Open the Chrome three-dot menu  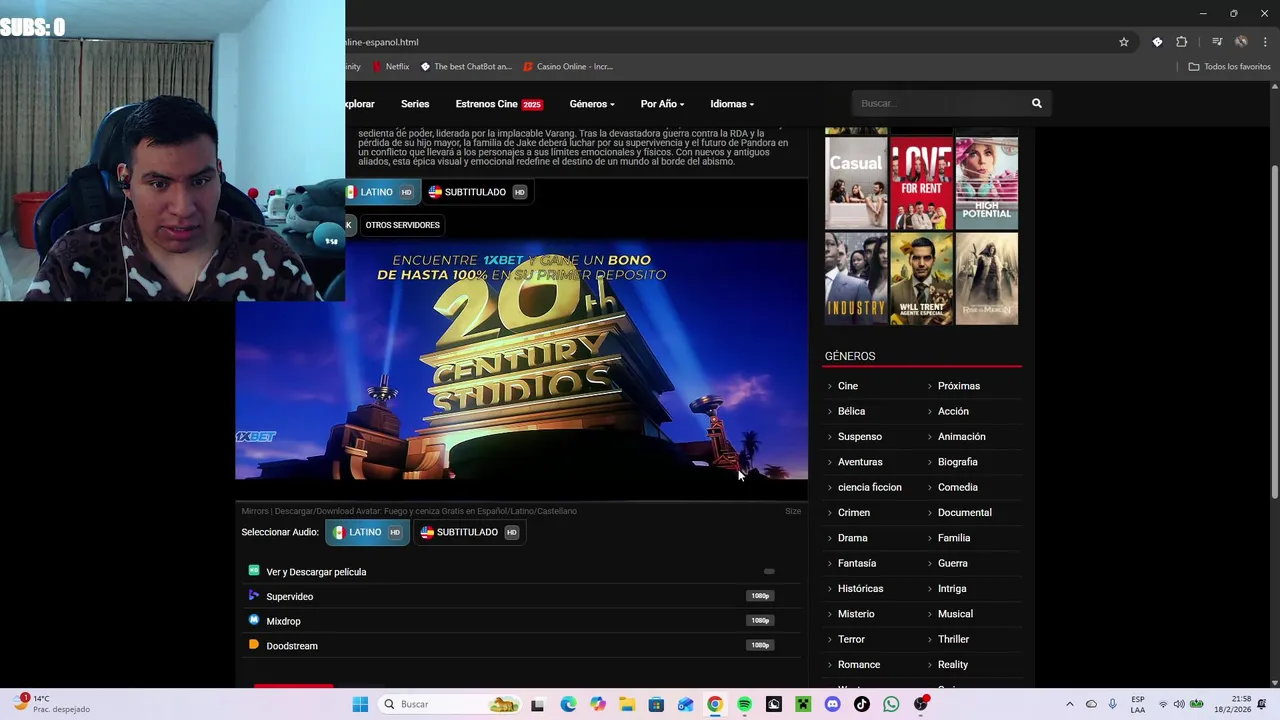pos(1265,42)
